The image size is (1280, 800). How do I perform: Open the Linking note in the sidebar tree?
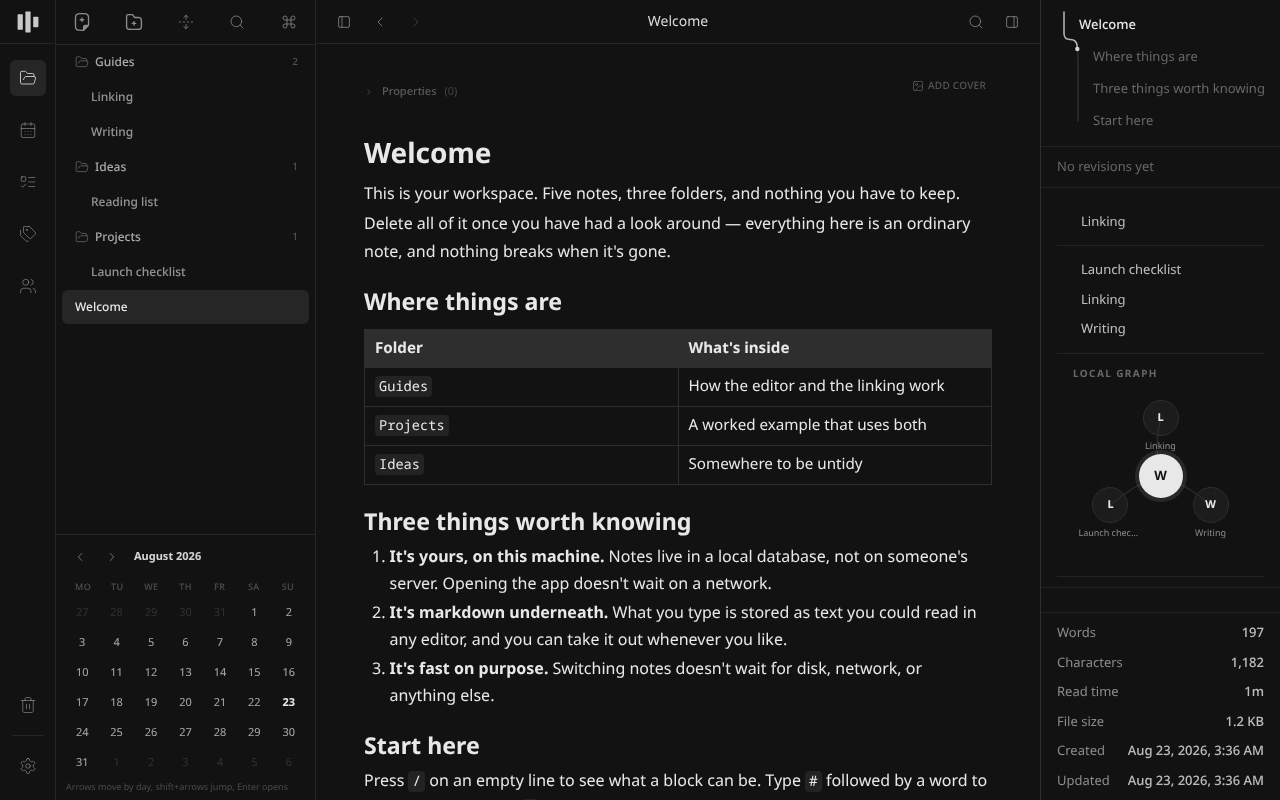185,97
